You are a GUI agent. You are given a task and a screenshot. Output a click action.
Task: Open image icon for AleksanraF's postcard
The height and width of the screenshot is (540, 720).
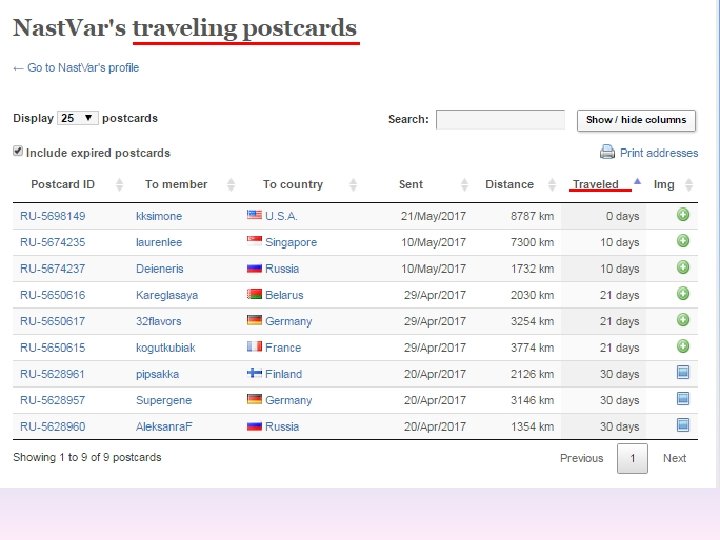coord(683,425)
